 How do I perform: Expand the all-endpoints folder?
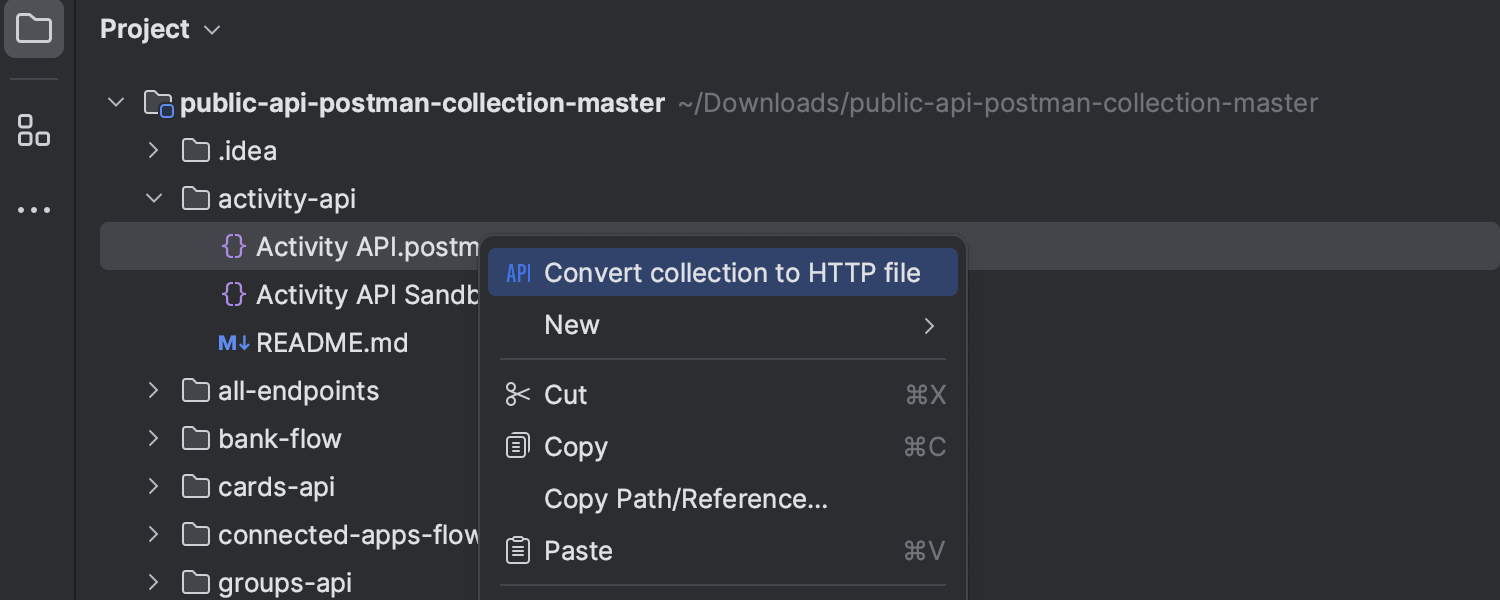[x=153, y=391]
